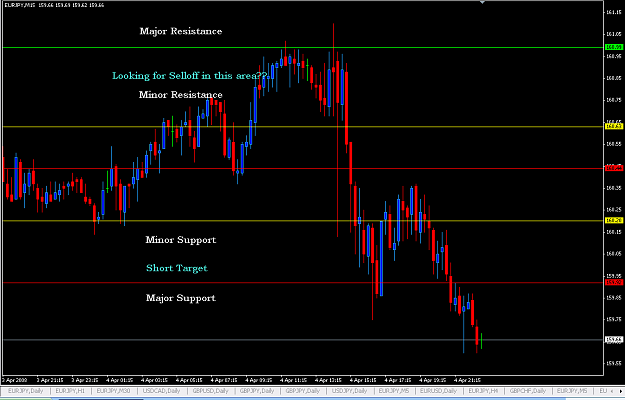Click the chart shift triangle marker at top
Image resolution: width=625 pixels, height=400 pixels.
482,2
